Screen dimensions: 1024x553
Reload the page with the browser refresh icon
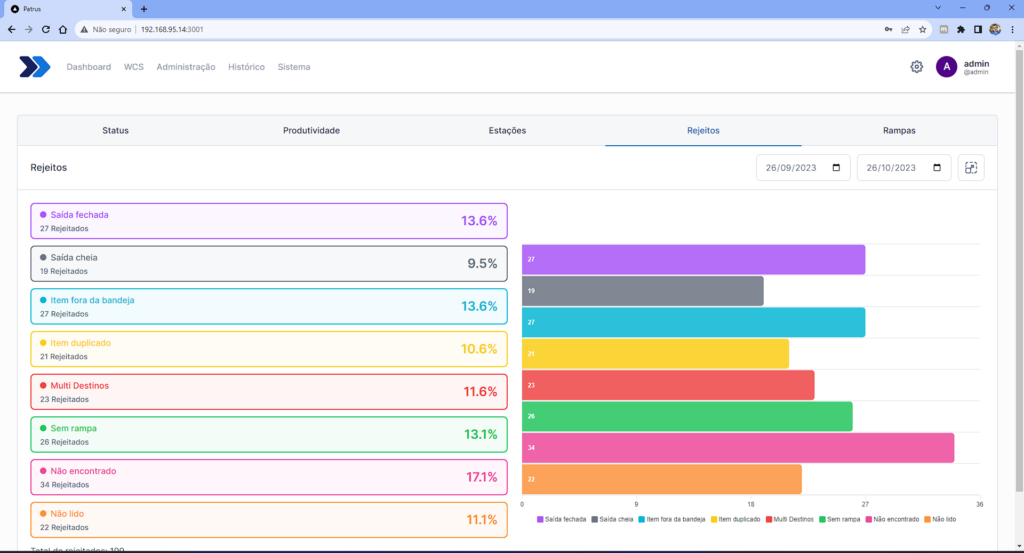[x=46, y=29]
